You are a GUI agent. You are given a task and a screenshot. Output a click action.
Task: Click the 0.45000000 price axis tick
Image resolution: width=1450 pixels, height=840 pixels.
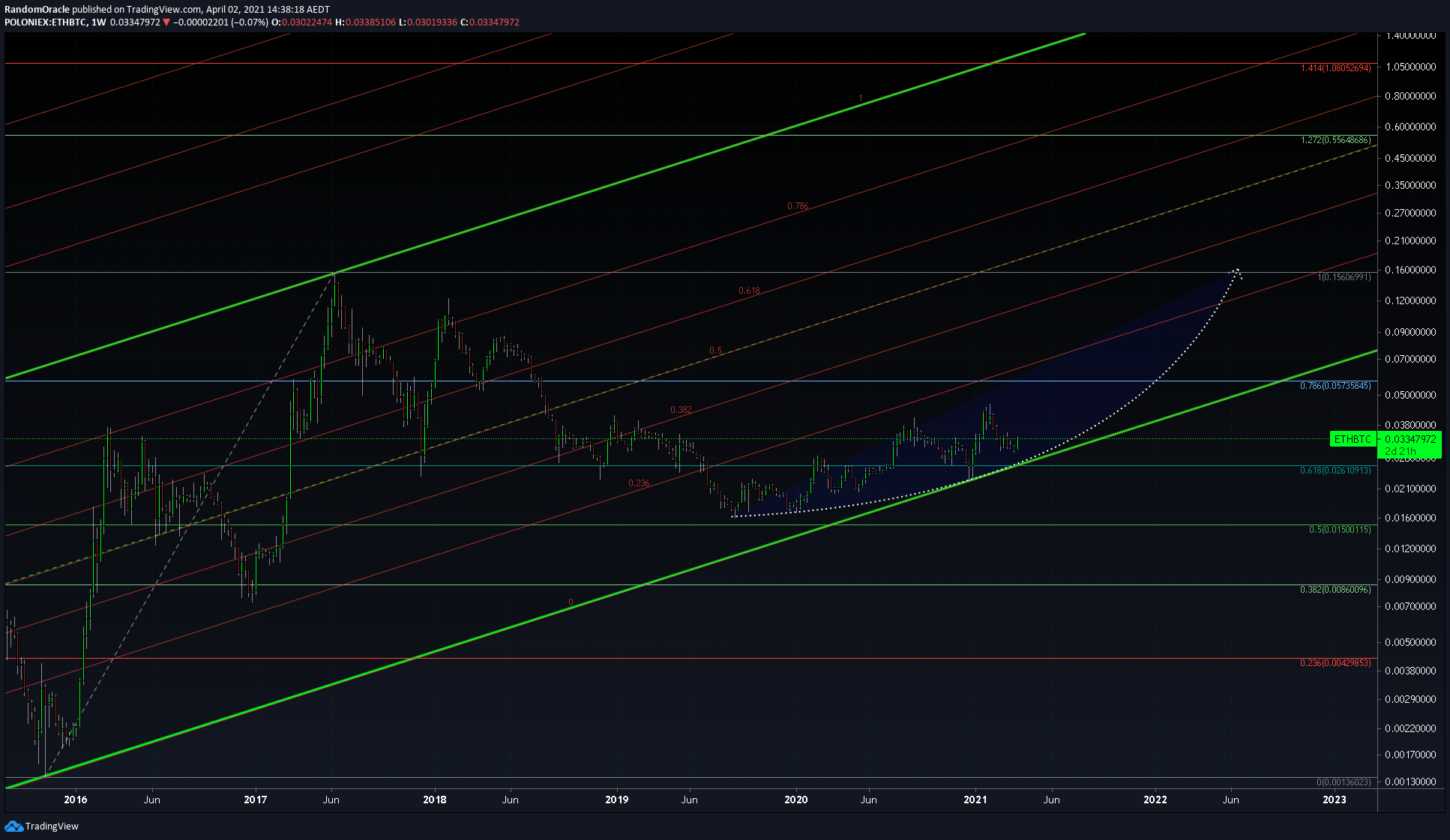point(1411,158)
